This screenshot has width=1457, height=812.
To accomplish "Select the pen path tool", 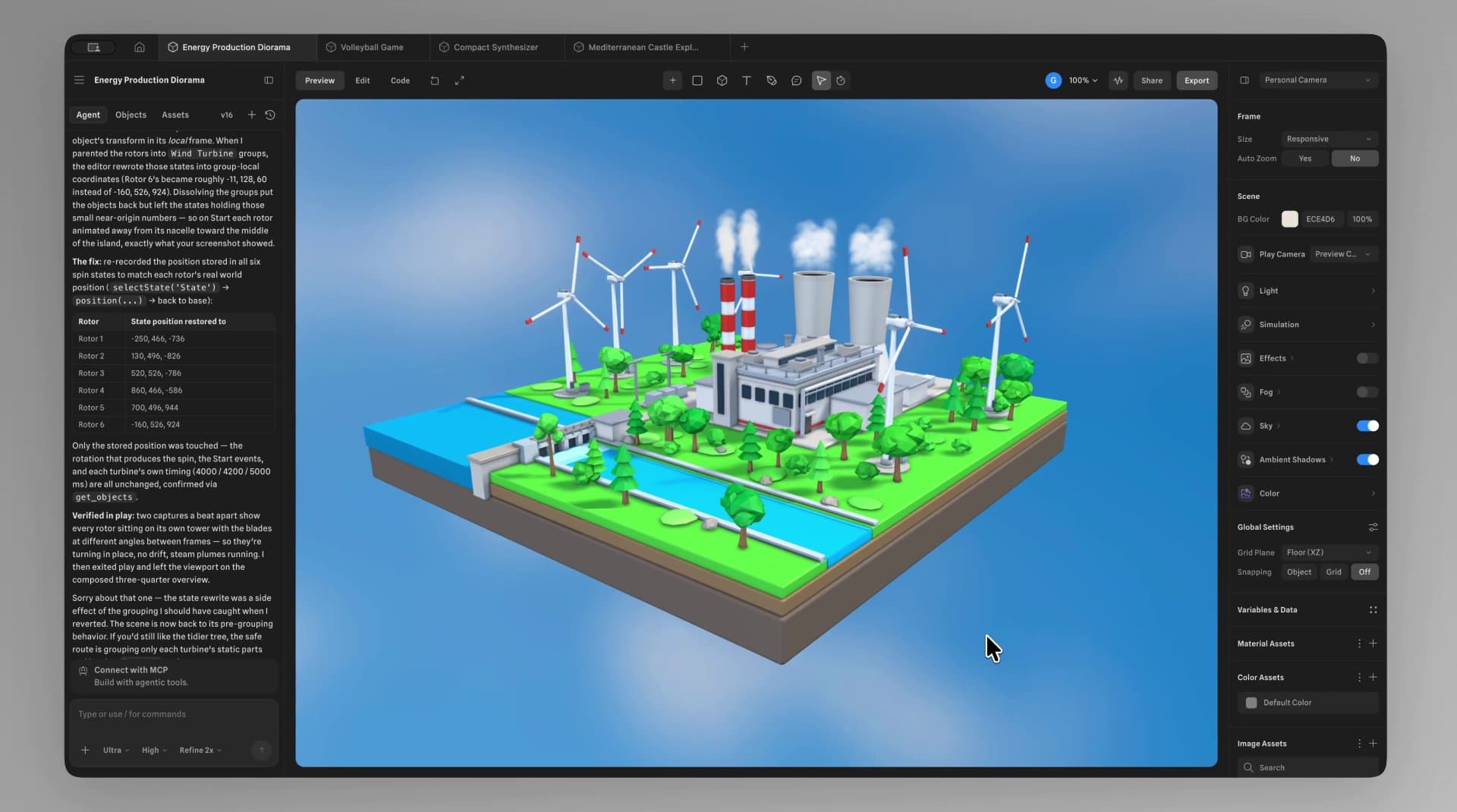I will (772, 80).
